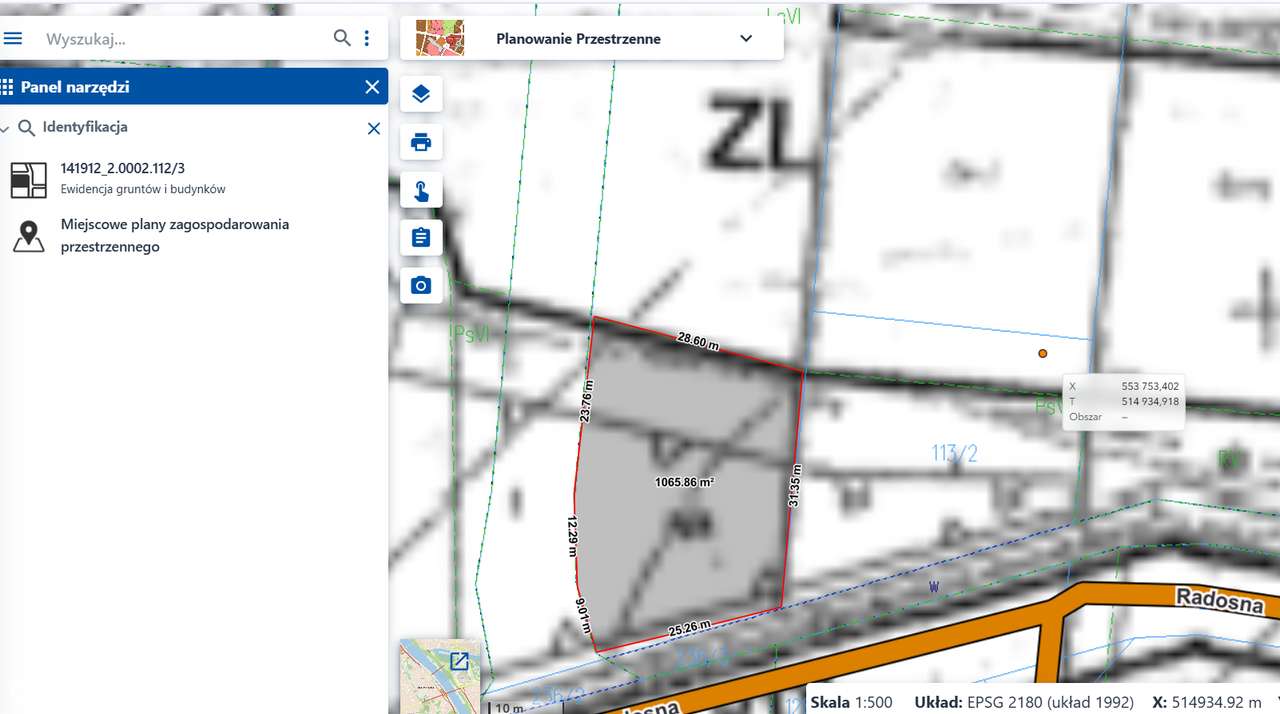The image size is (1280, 714).
Task: Click the search magnifier icon
Action: pos(342,38)
